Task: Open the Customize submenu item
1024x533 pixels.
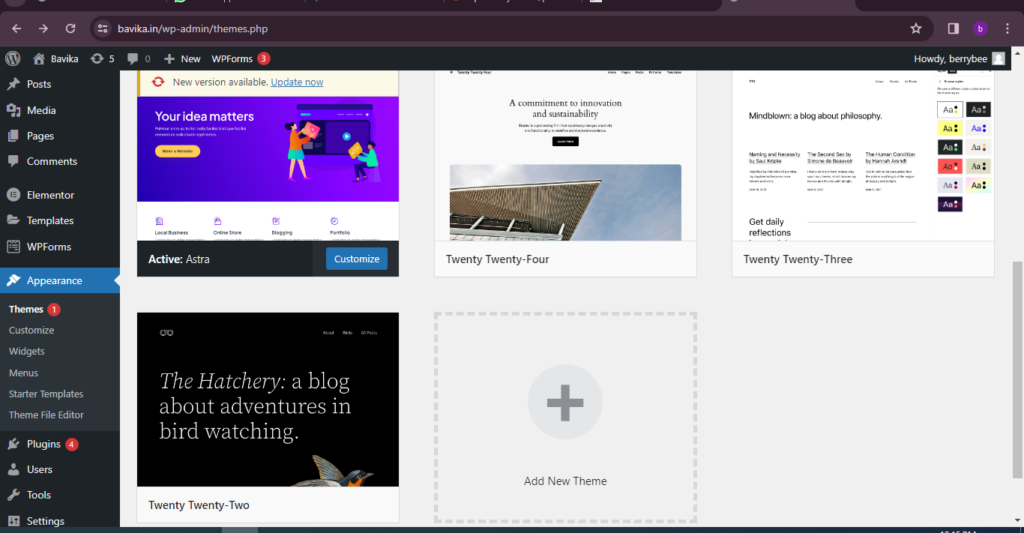Action: [x=31, y=331]
